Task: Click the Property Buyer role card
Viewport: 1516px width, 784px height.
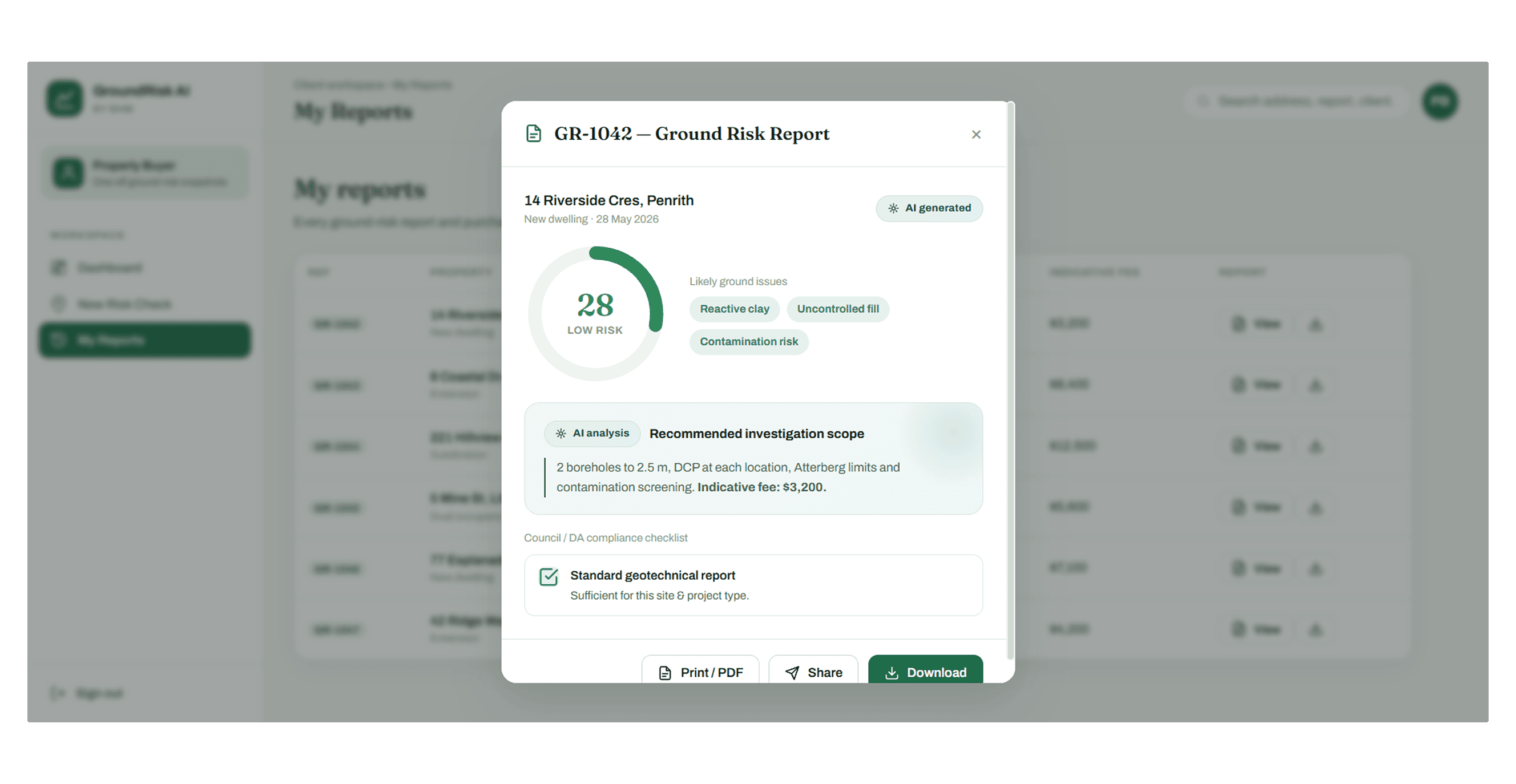Action: point(145,172)
